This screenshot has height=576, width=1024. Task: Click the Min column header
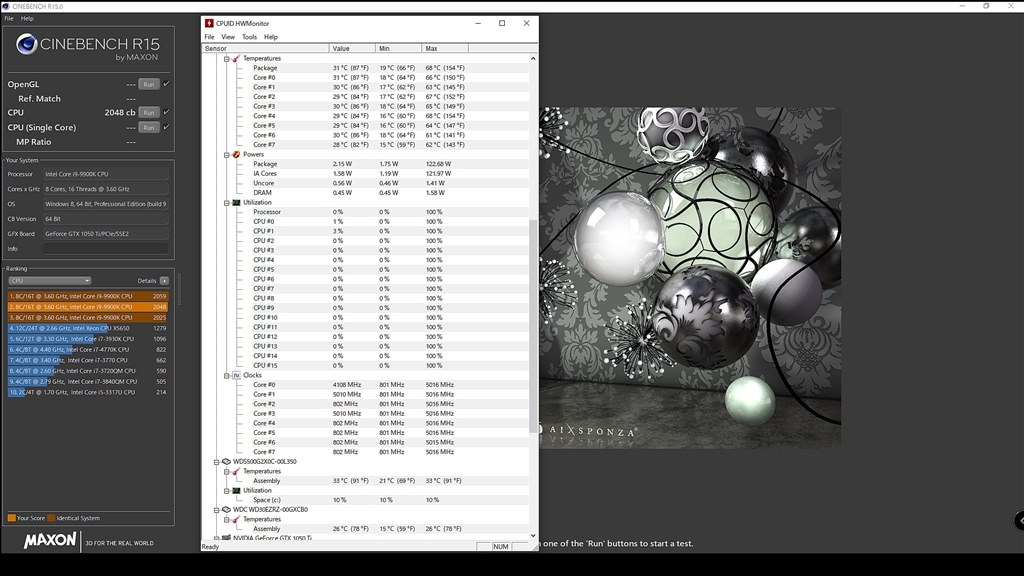(x=398, y=48)
